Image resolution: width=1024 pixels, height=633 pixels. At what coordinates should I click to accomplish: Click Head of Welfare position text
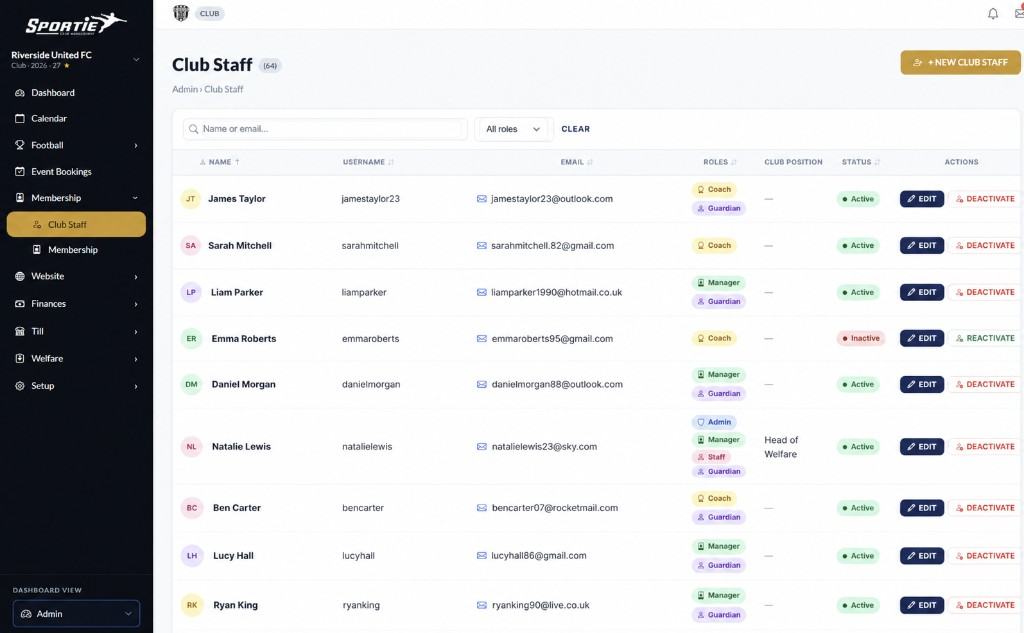coord(781,447)
